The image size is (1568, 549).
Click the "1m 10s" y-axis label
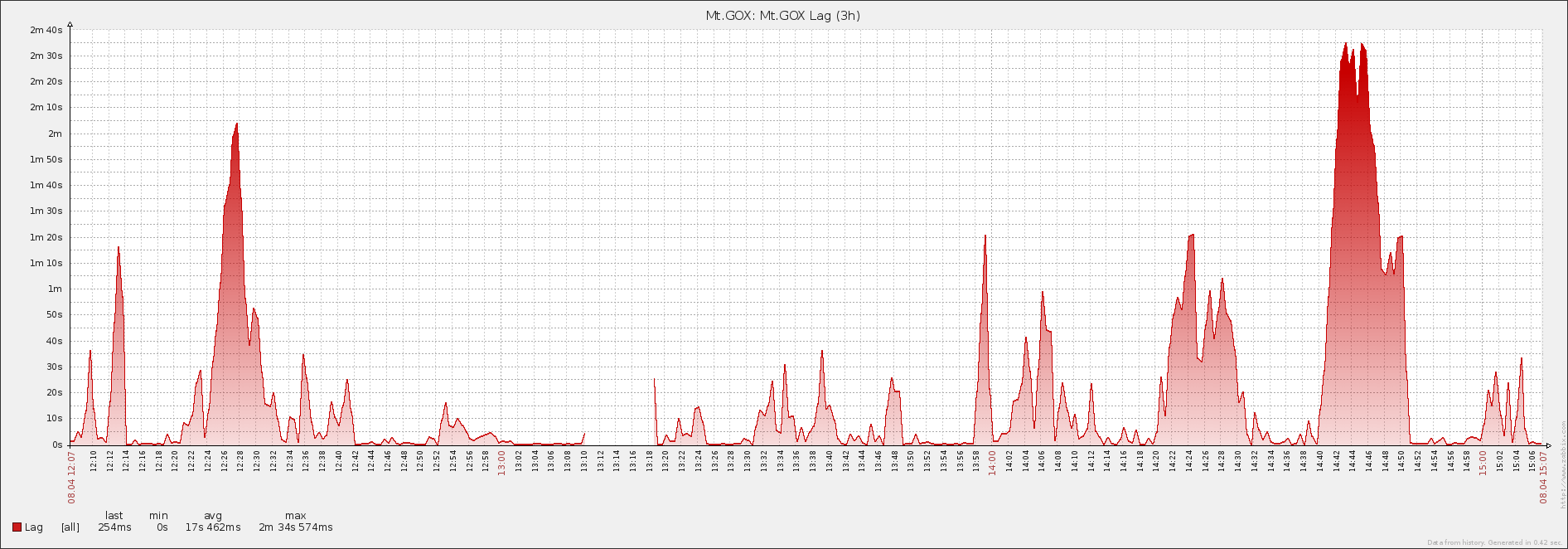point(46,264)
